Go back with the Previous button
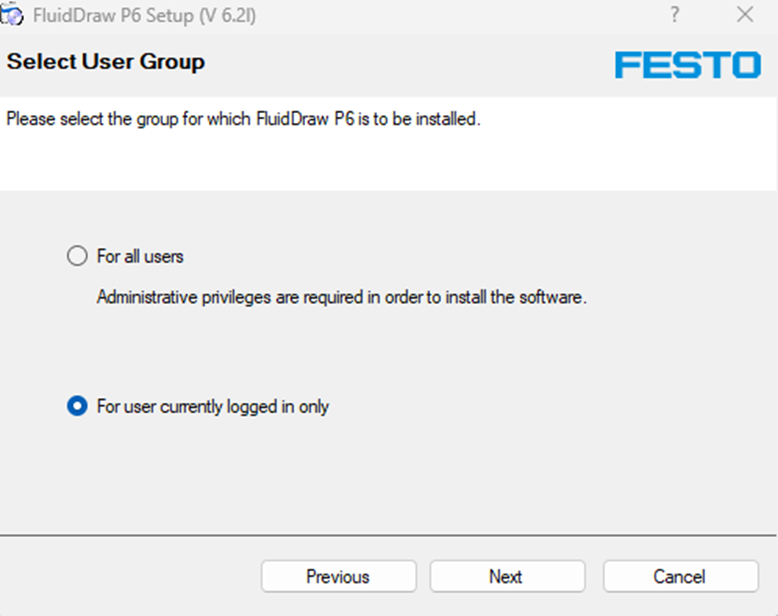This screenshot has height=616, width=778. click(338, 576)
